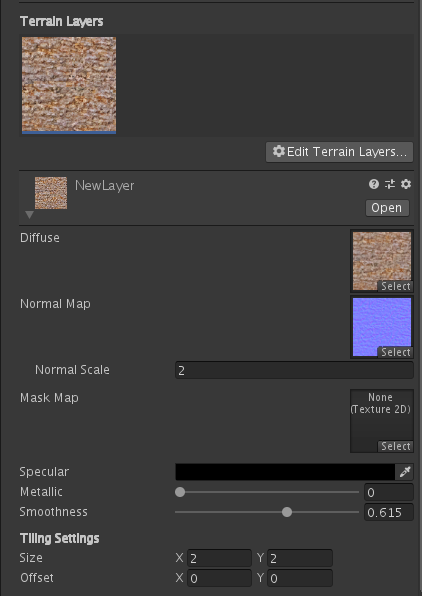422x596 pixels.
Task: Click the Smoothness 0.615 value field
Action: coord(389,512)
